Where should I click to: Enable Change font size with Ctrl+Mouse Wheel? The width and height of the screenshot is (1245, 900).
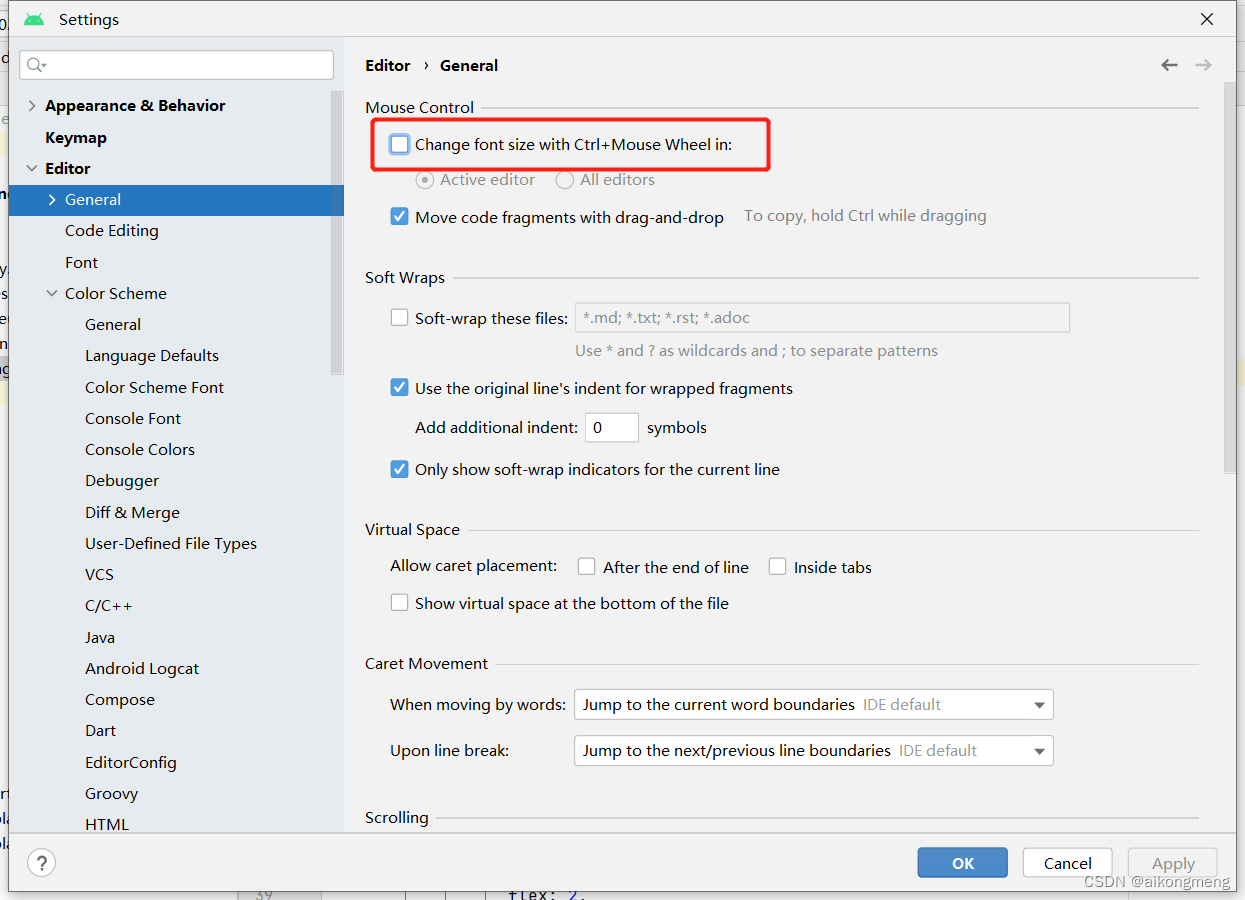point(400,144)
